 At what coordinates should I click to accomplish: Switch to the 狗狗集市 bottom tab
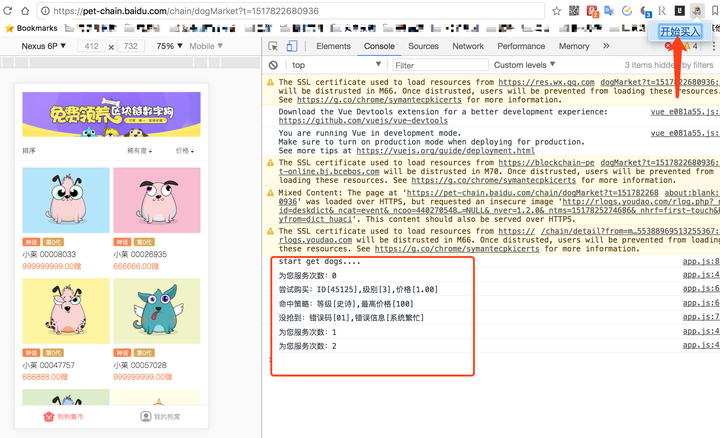coord(63,417)
